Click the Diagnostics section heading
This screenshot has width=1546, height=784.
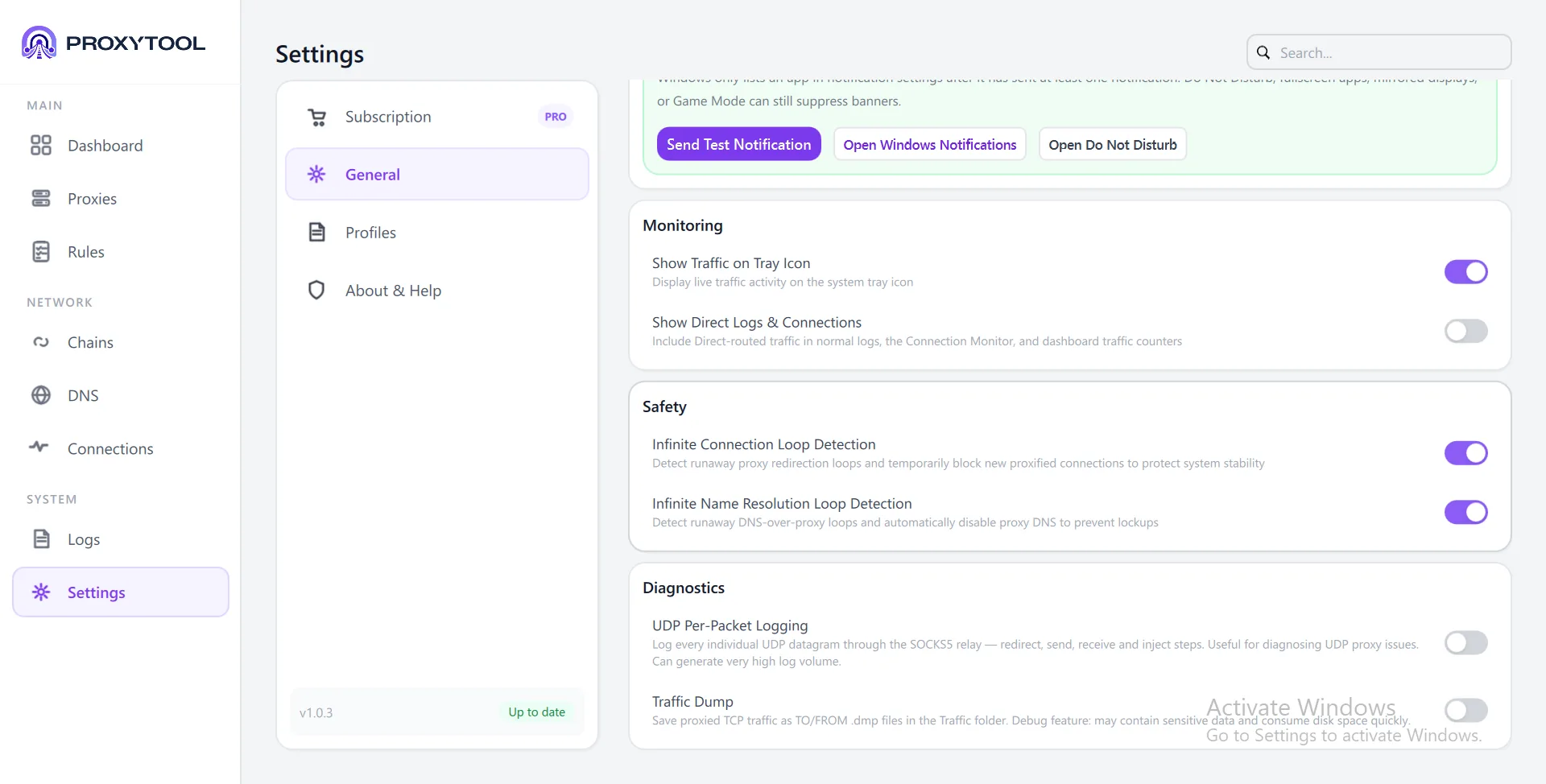point(684,588)
